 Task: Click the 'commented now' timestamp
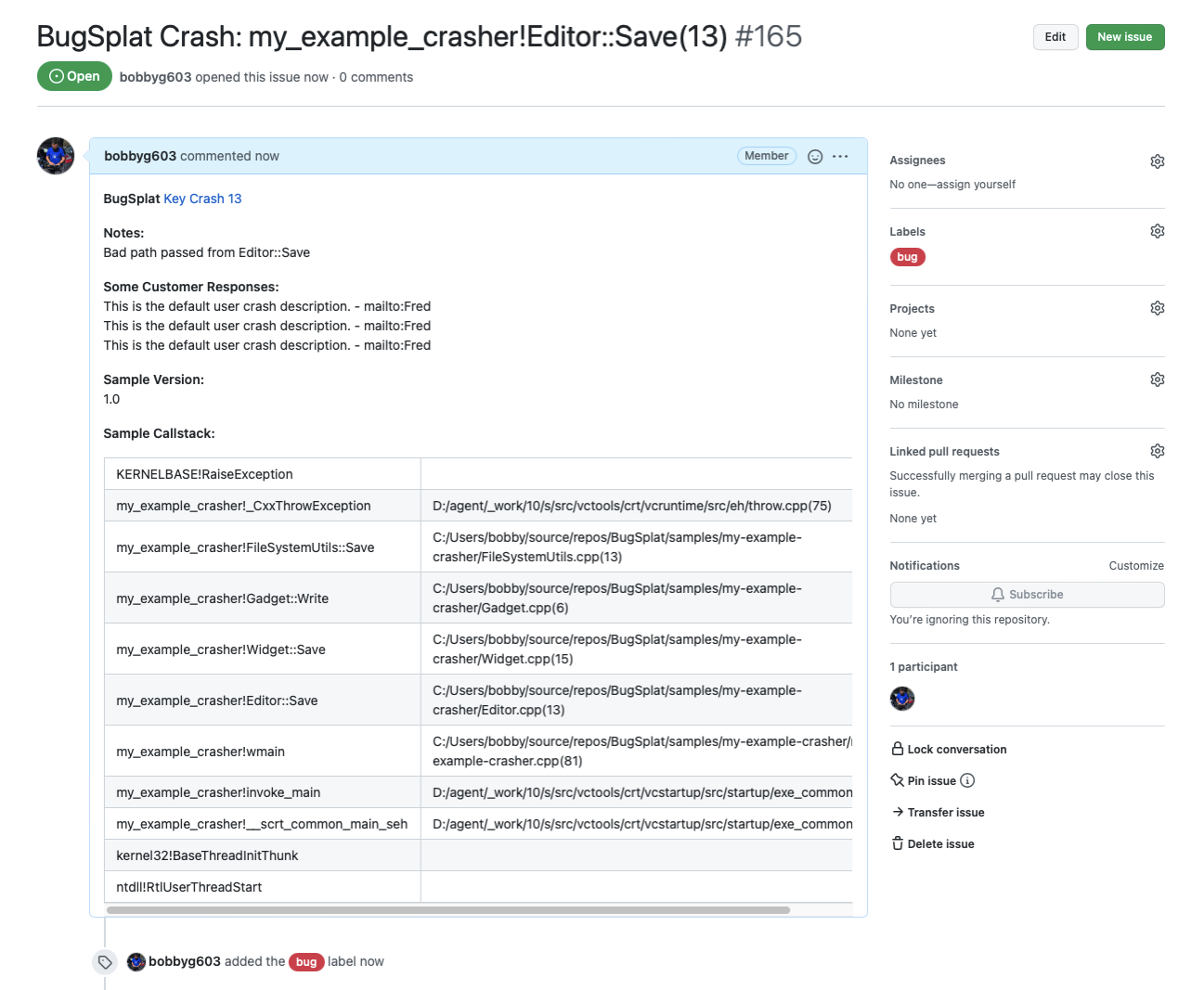point(229,156)
